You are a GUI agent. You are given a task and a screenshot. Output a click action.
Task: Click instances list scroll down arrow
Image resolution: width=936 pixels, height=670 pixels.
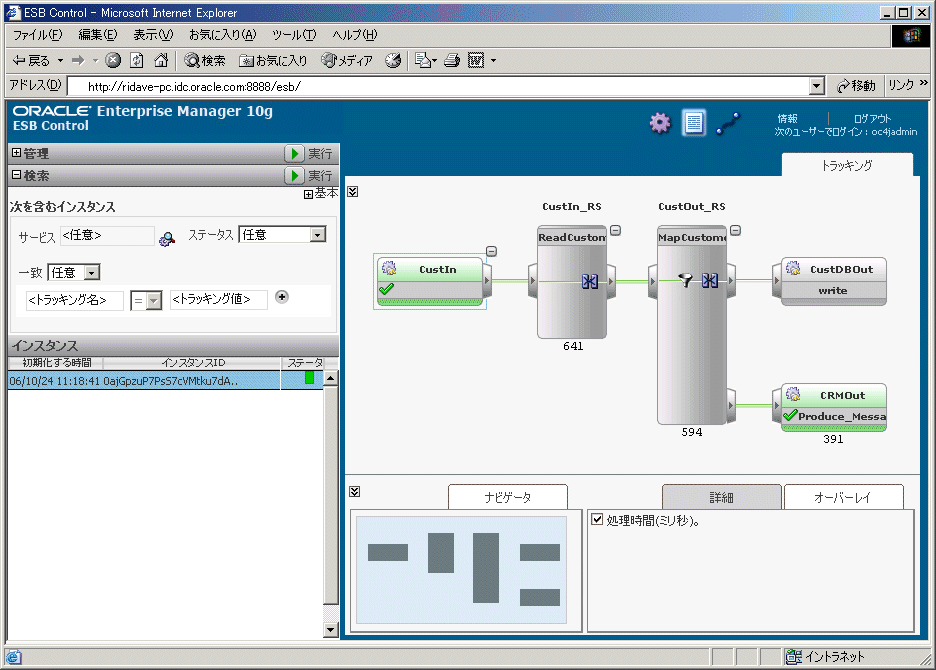click(331, 629)
